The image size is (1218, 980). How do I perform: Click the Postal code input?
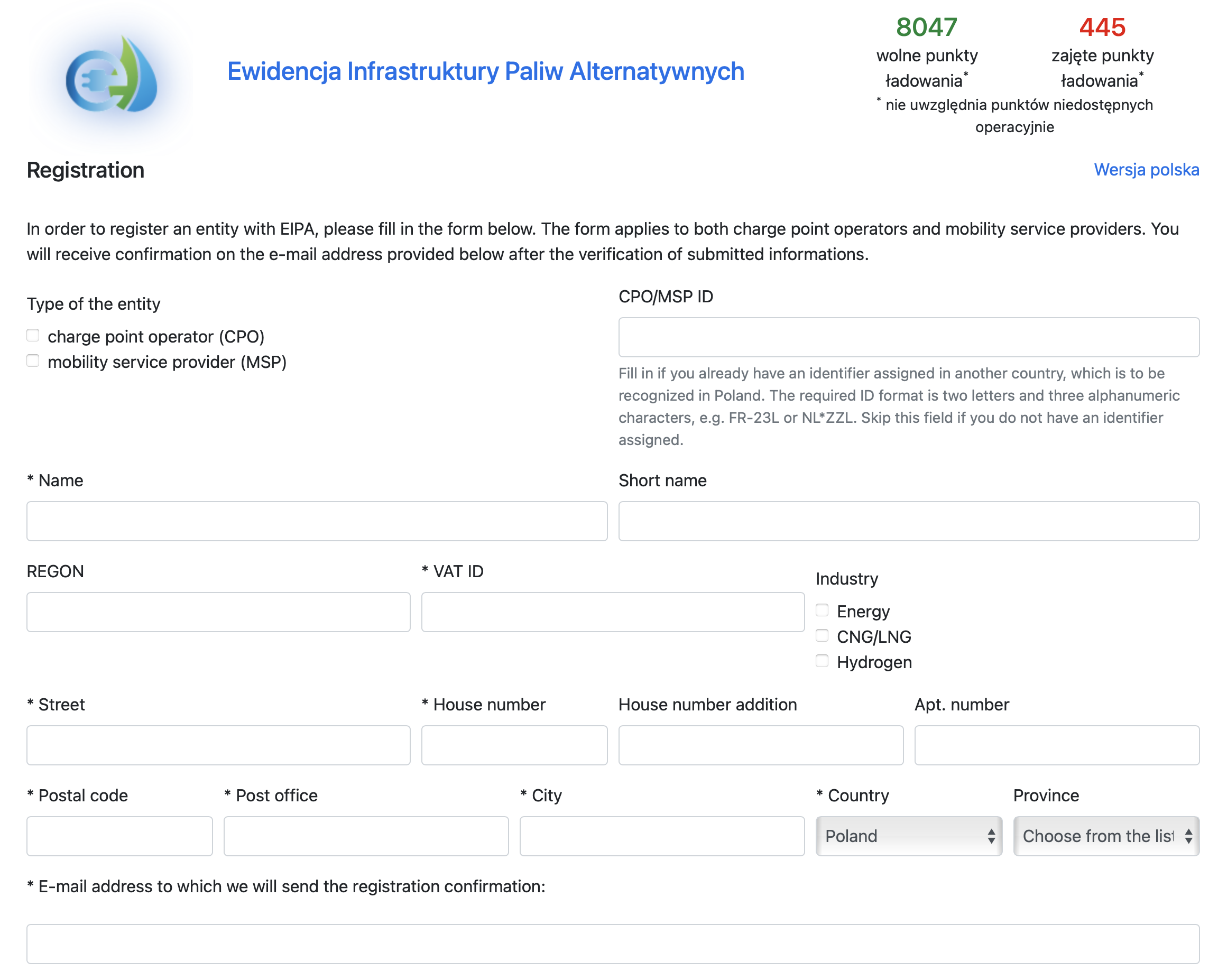(x=119, y=836)
